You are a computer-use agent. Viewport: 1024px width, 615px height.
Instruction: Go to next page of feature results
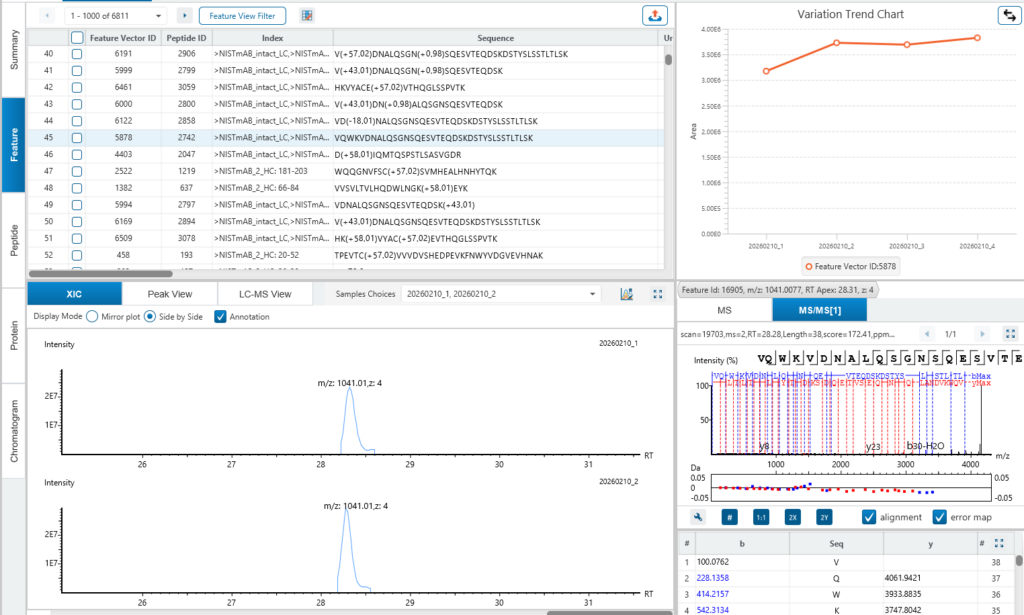185,16
